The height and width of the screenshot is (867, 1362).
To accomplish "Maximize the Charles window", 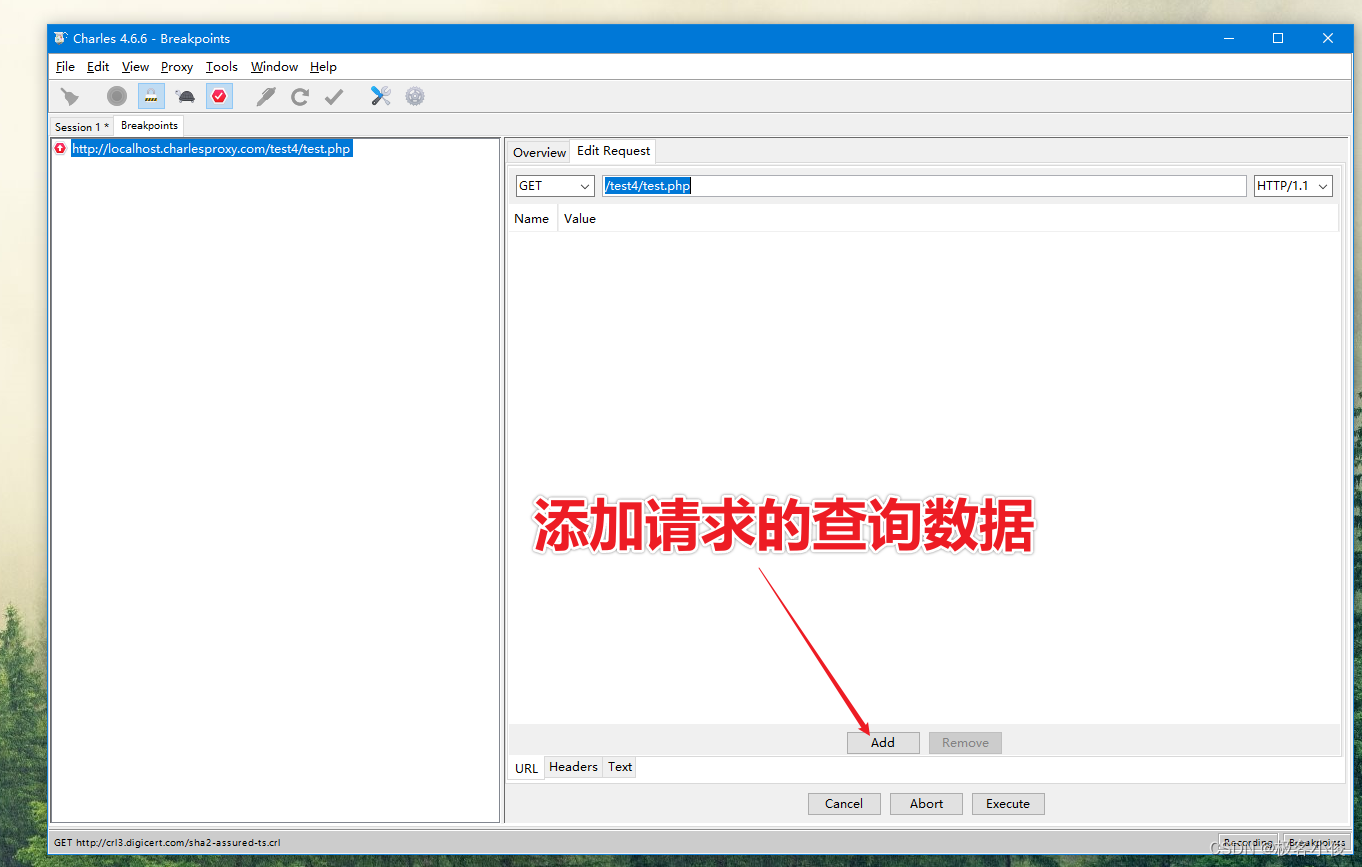I will point(1278,38).
